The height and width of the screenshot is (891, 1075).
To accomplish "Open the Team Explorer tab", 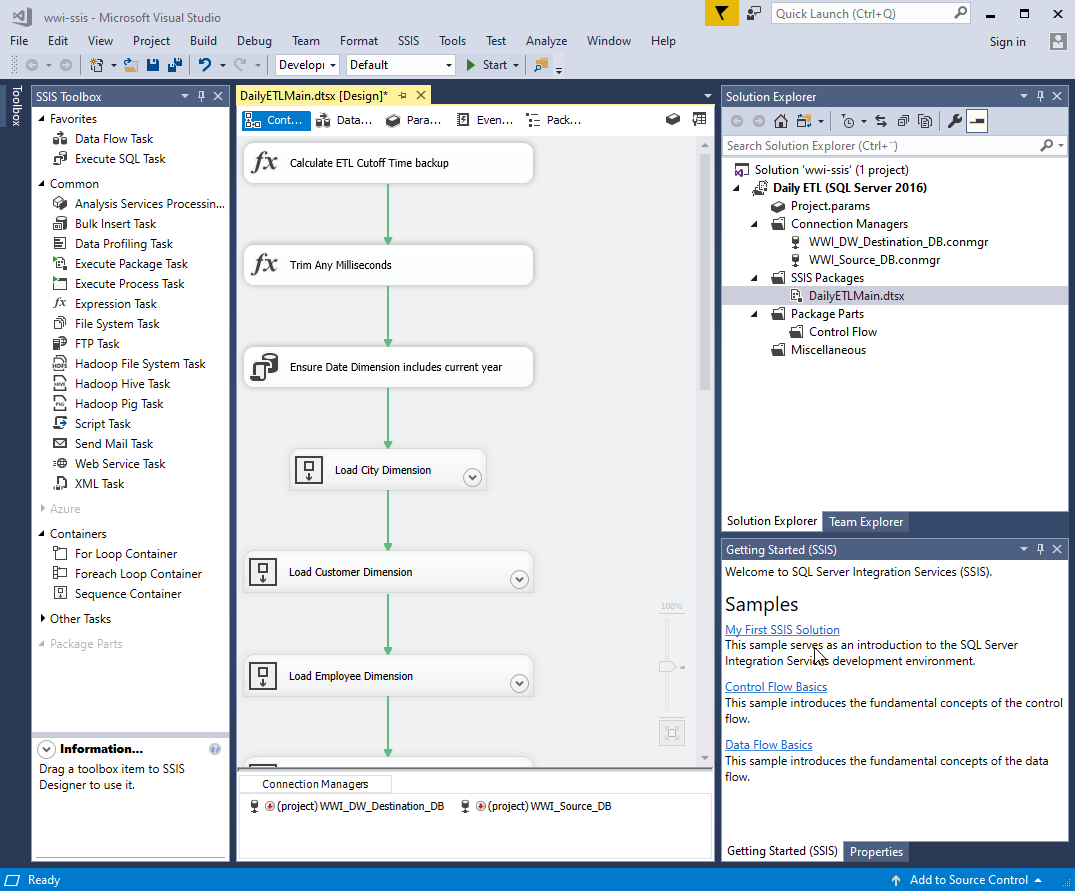I will [866, 522].
